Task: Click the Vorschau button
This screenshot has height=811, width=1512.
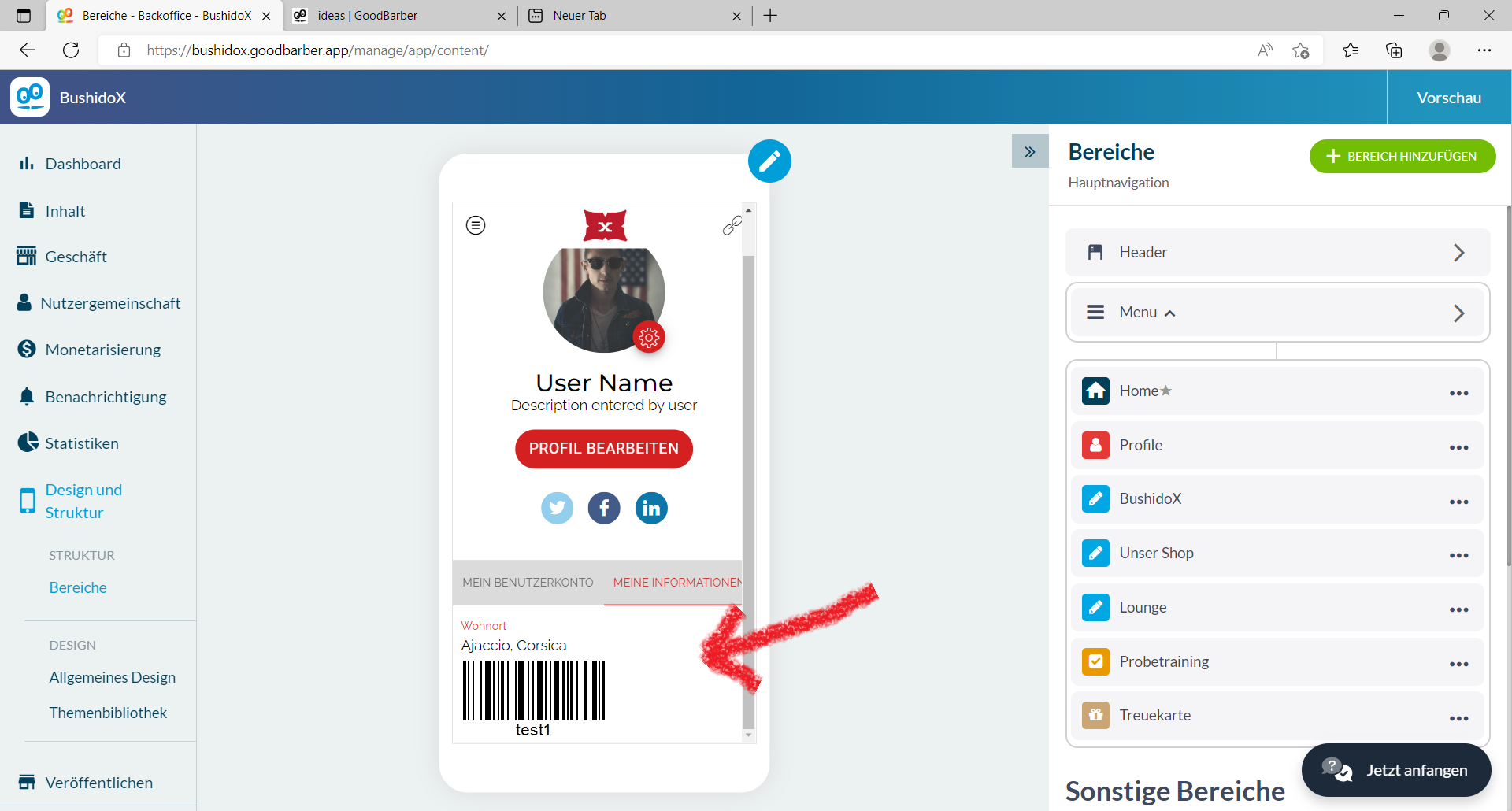Action: click(1449, 98)
